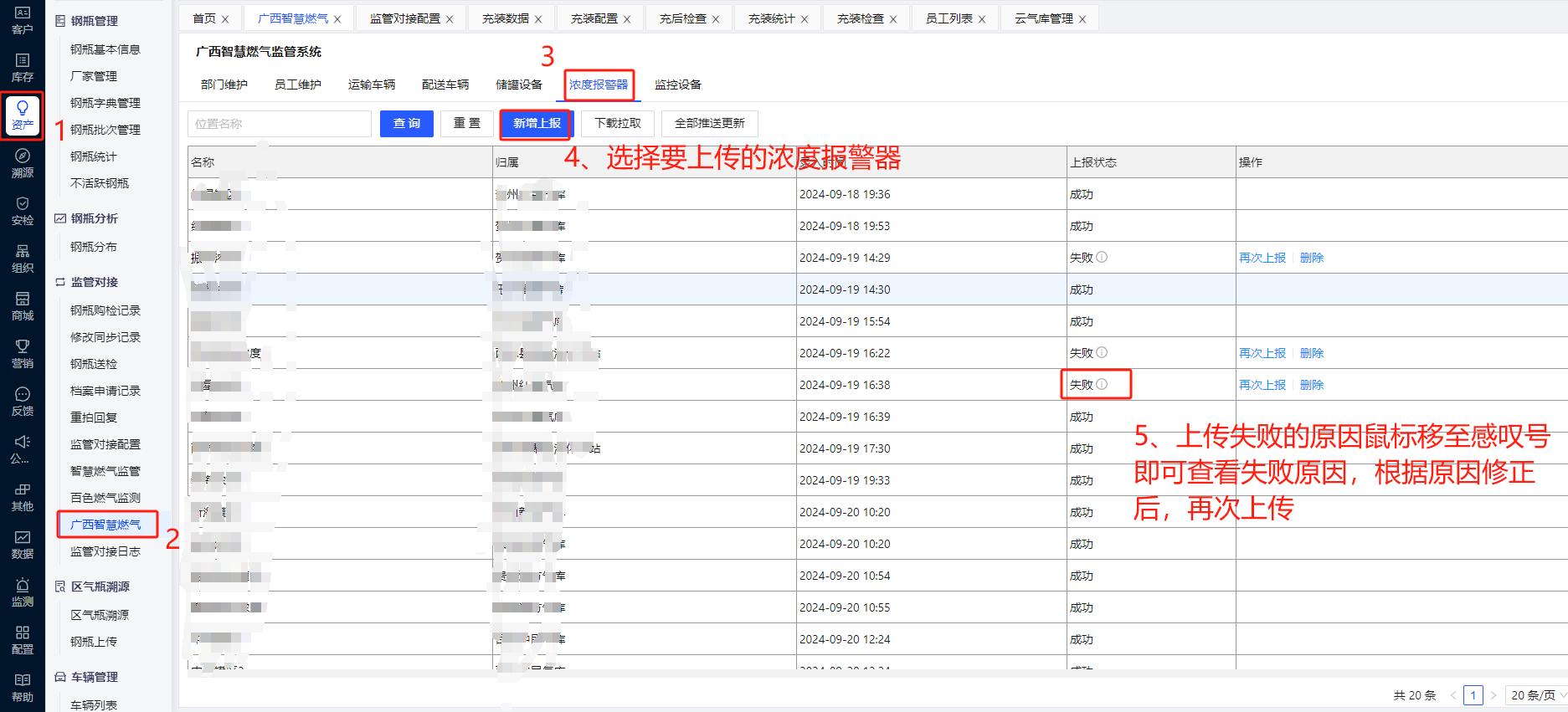Click the 下载拉取 button
The image size is (1568, 712).
click(618, 123)
